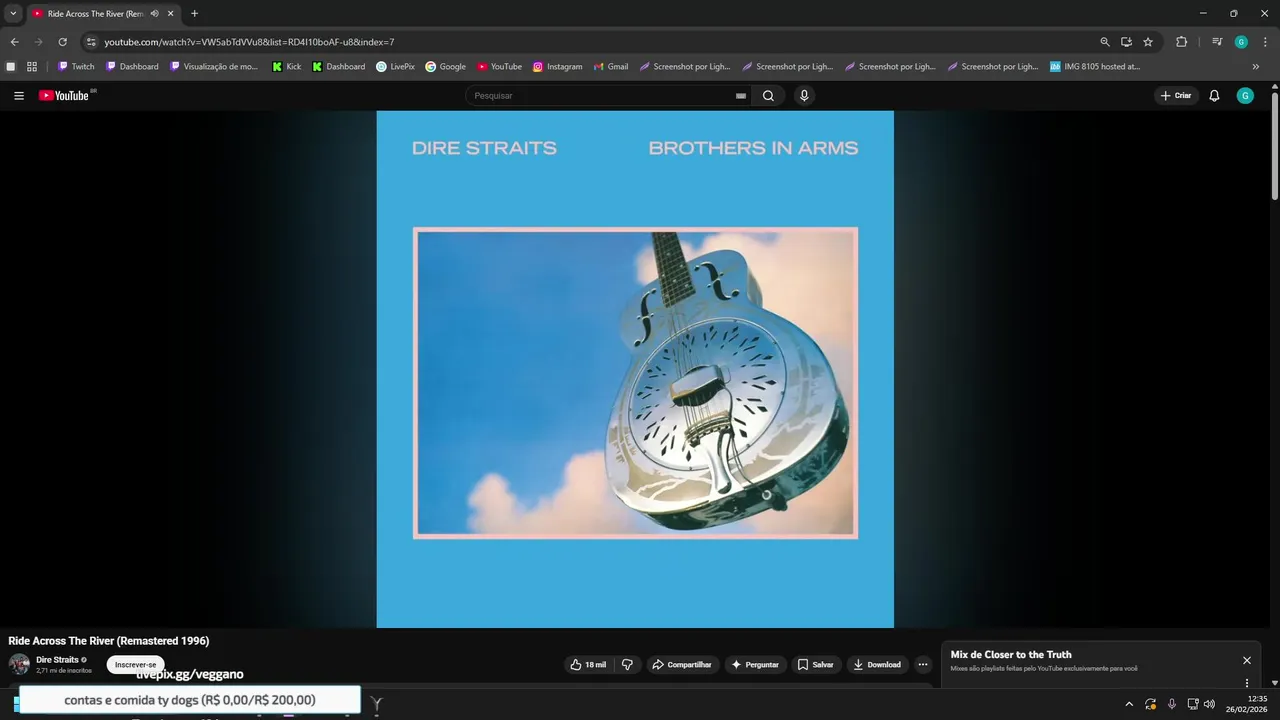
Task: Open the YouTube bookmark
Action: click(x=499, y=67)
